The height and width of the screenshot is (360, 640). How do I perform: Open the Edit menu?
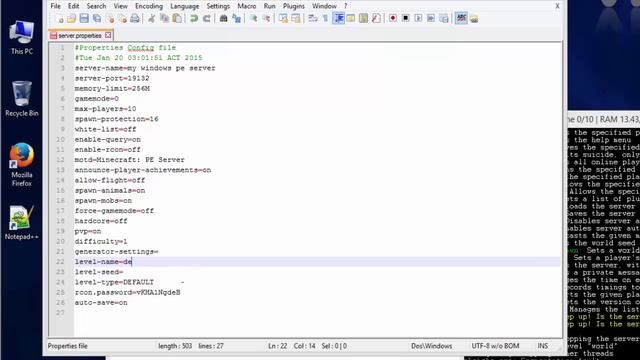[73, 6]
